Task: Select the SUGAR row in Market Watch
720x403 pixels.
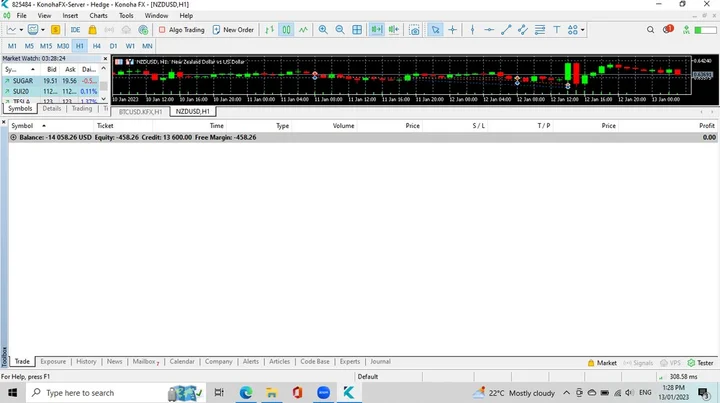Action: pos(50,81)
